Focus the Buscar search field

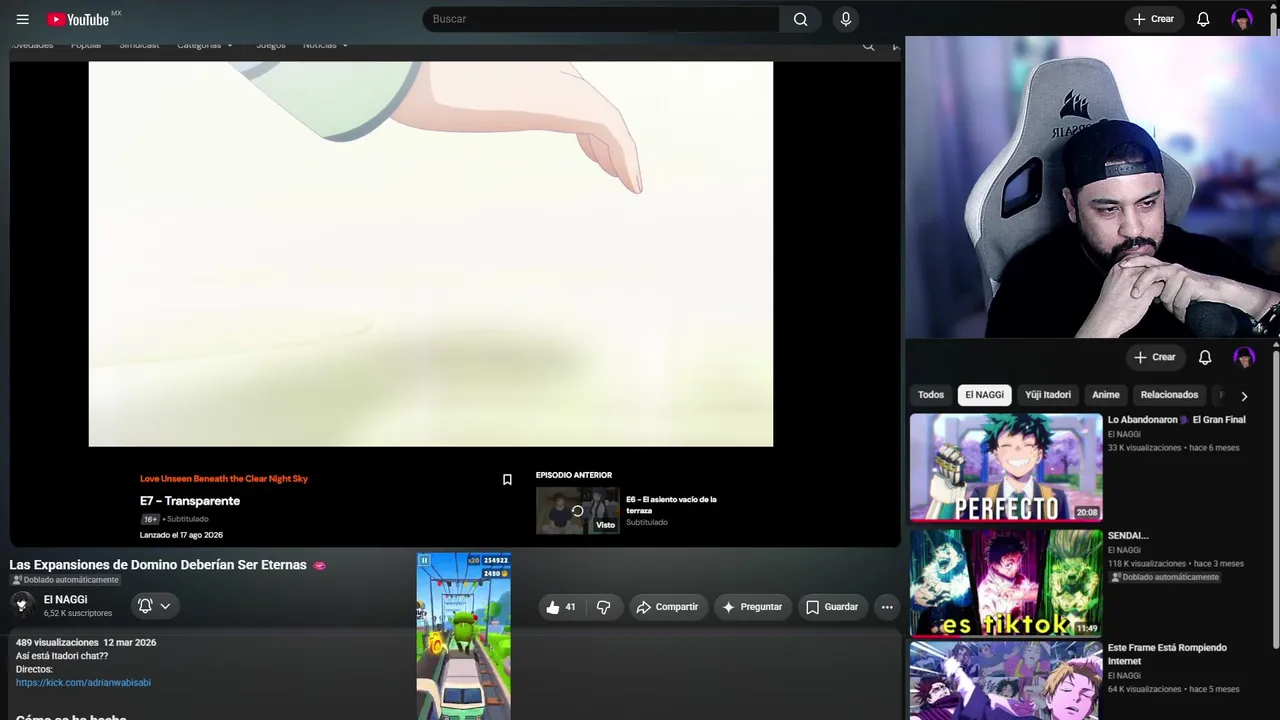pos(601,19)
